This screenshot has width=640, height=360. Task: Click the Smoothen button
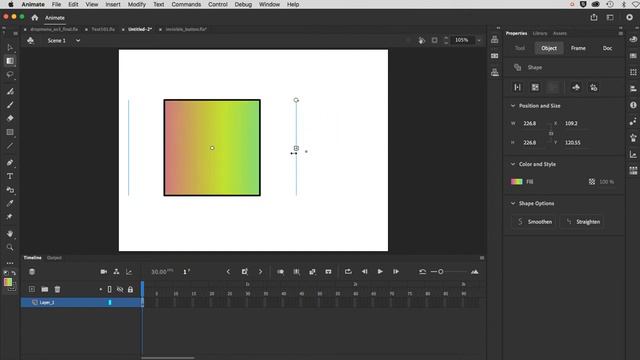pyautogui.click(x=534, y=222)
